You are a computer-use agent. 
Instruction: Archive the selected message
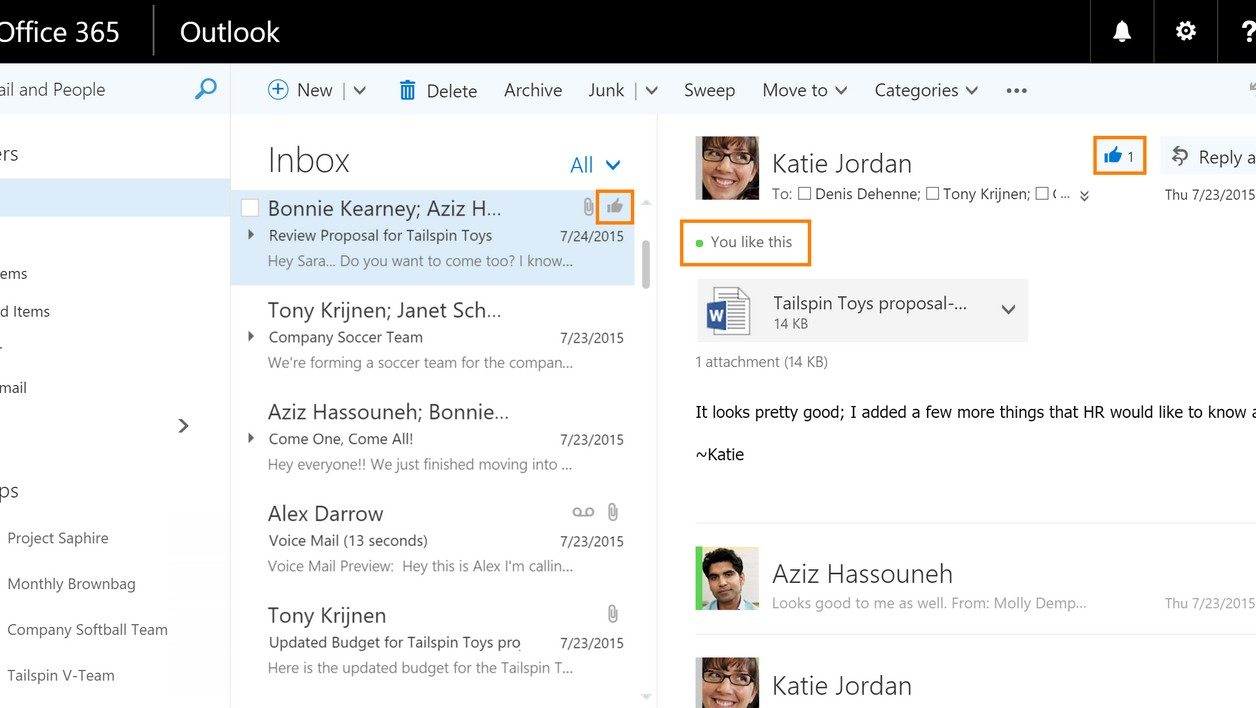coord(533,90)
